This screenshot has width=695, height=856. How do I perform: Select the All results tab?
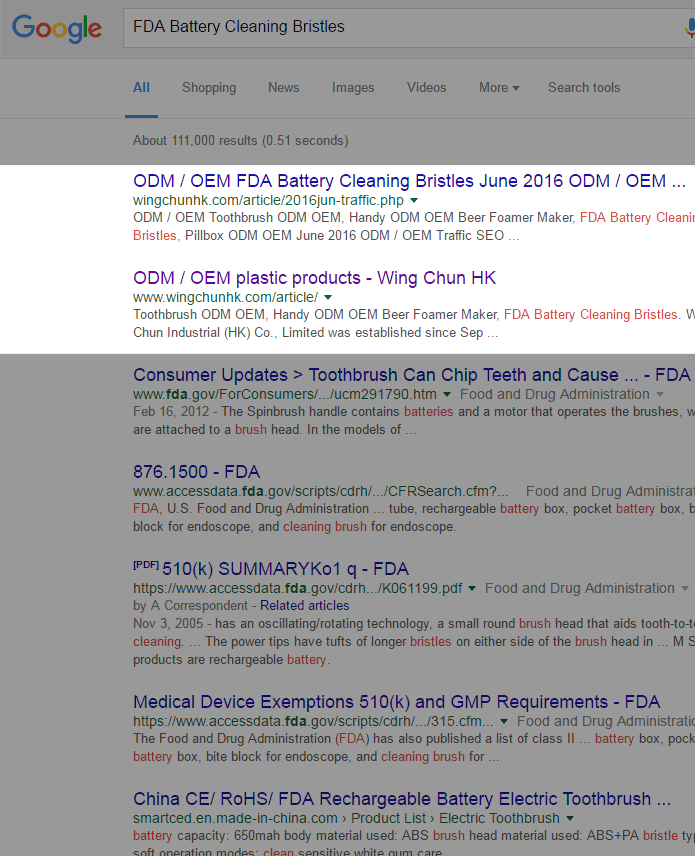pos(141,87)
